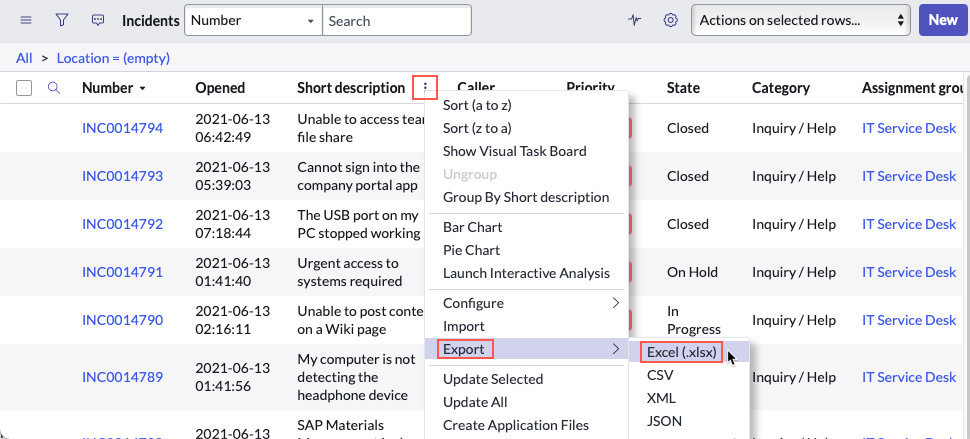Click the Category column header
Image resolution: width=970 pixels, height=439 pixels.
[x=781, y=88]
